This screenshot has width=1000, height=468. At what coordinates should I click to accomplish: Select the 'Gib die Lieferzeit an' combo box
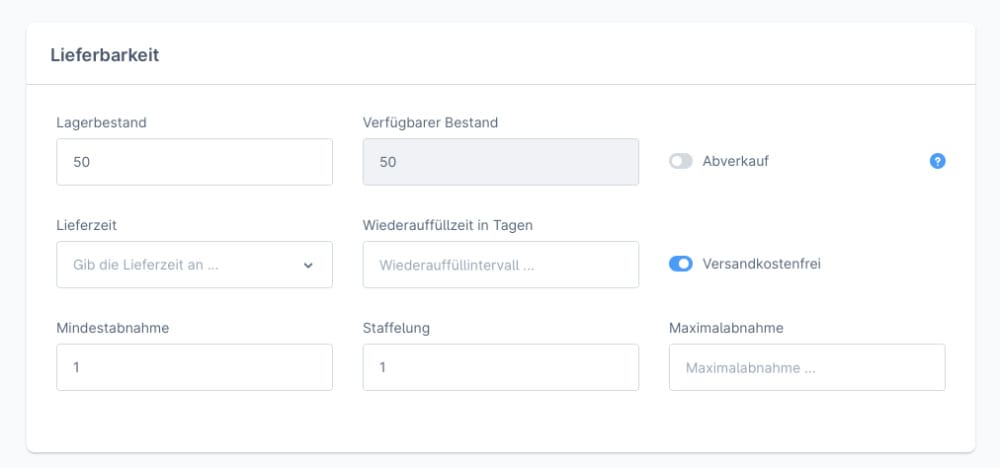click(x=180, y=265)
